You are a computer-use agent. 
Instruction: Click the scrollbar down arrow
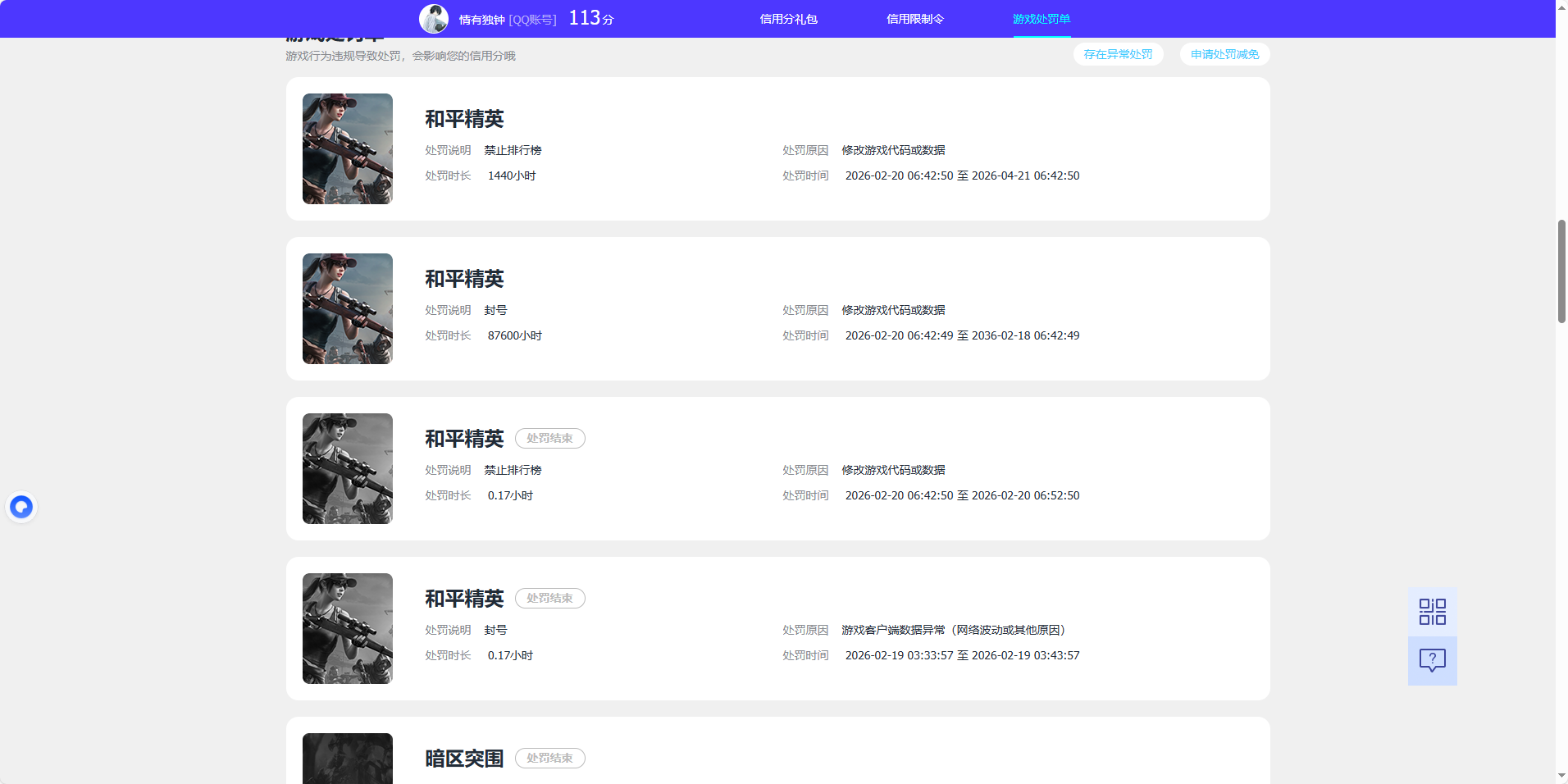(x=1561, y=777)
